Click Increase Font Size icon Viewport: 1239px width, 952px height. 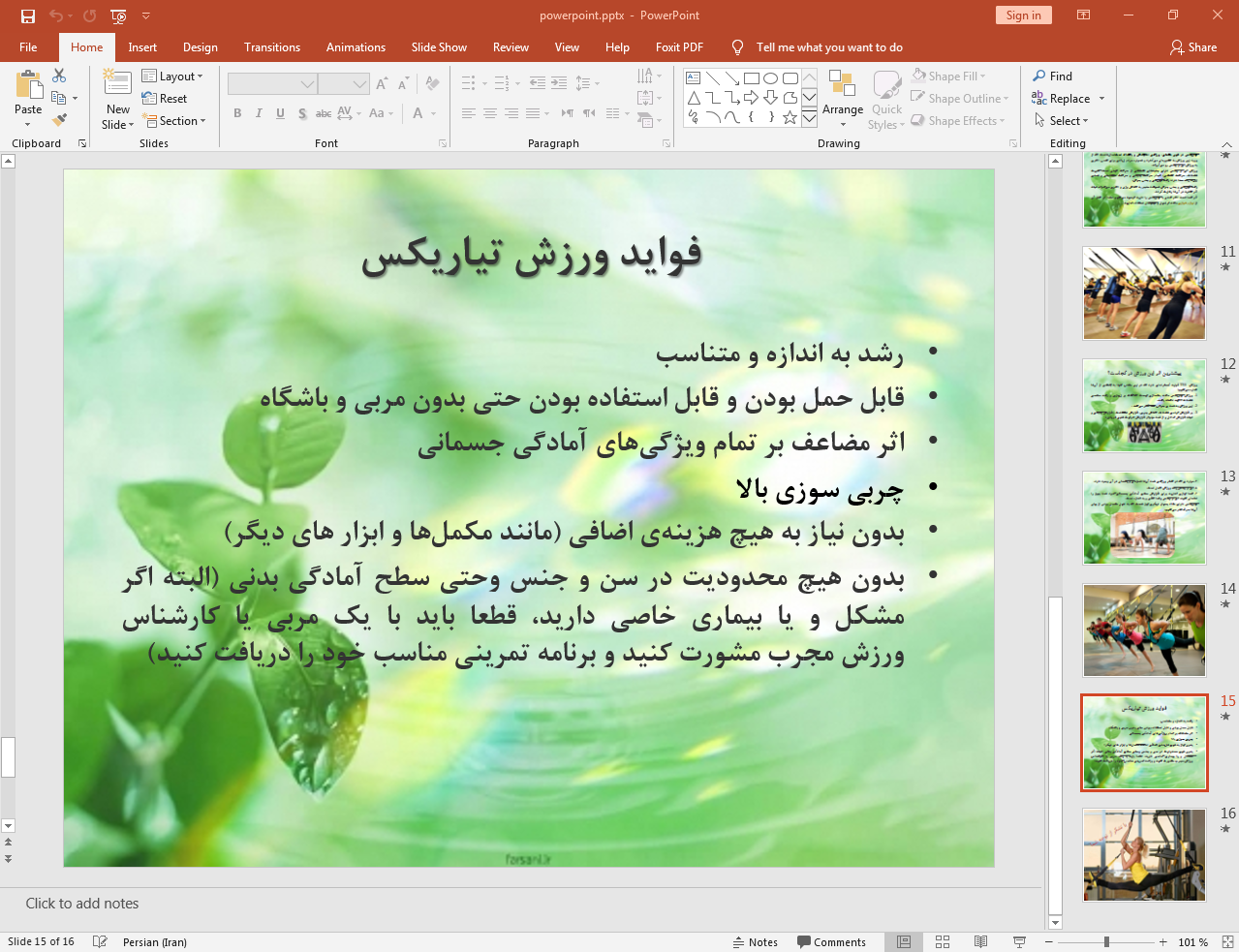click(x=382, y=84)
